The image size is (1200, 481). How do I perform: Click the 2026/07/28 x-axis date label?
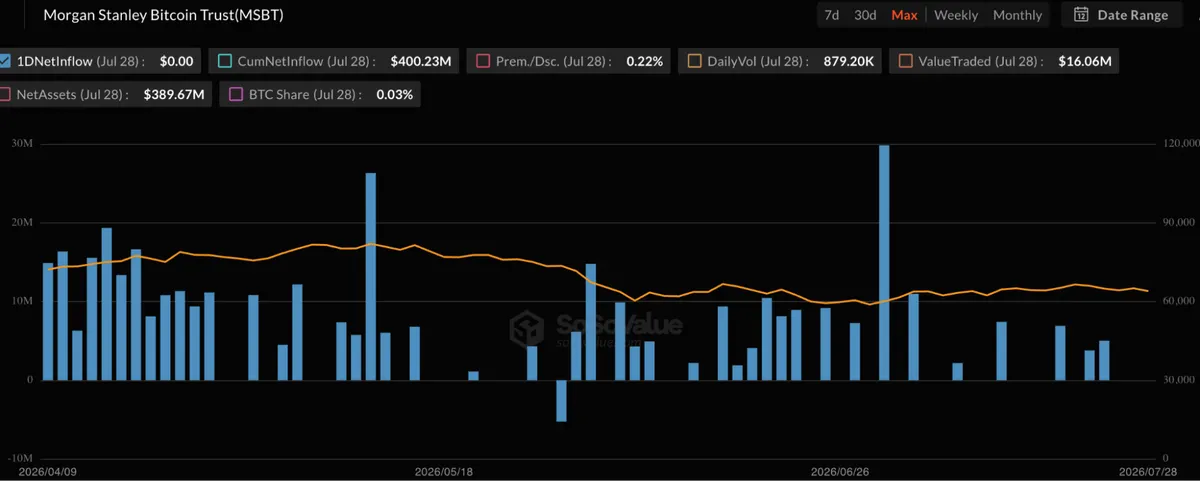tap(1147, 471)
